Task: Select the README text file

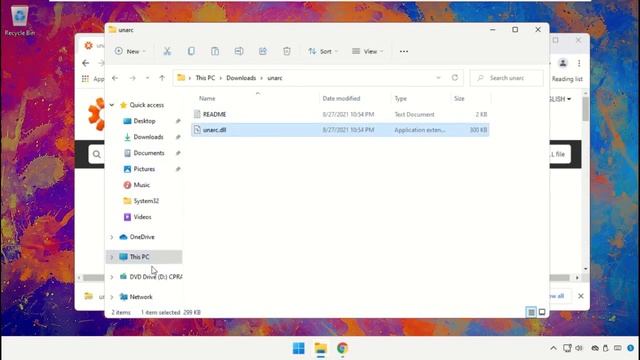Action: pyautogui.click(x=340, y=114)
